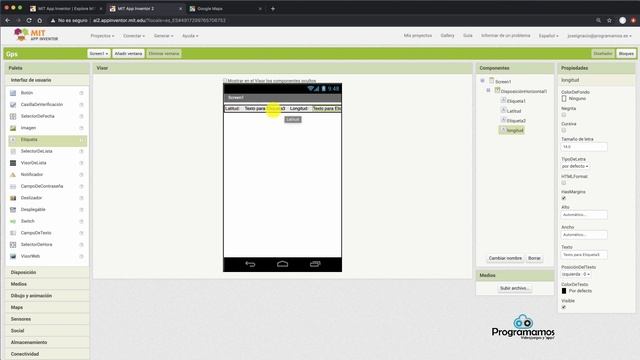Click the Tamaño de letra field
Image resolution: width=640 pixels, height=360 pixels.
tap(584, 147)
